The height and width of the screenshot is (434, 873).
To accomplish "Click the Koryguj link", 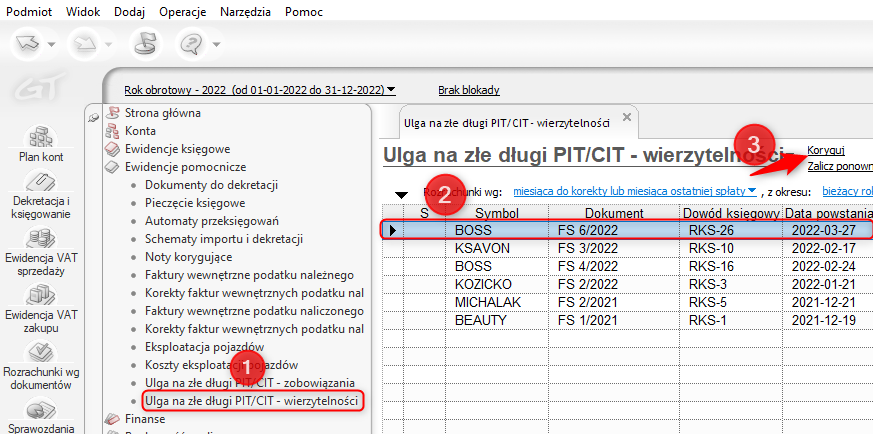I will 826,150.
